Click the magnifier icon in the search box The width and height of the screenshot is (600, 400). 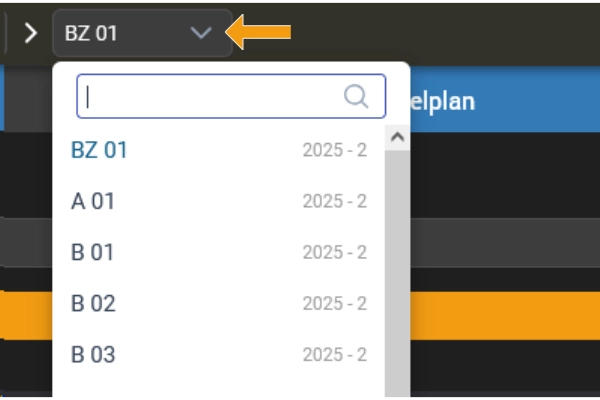click(x=356, y=96)
